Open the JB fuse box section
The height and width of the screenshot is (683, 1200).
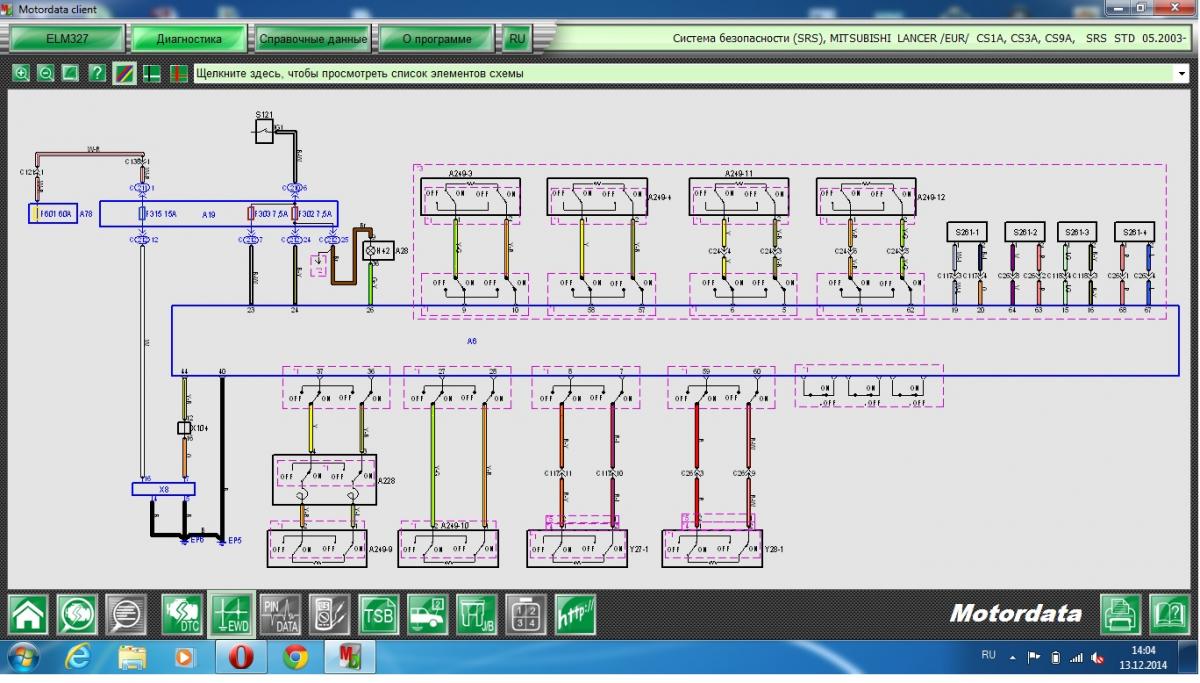[x=477, y=614]
